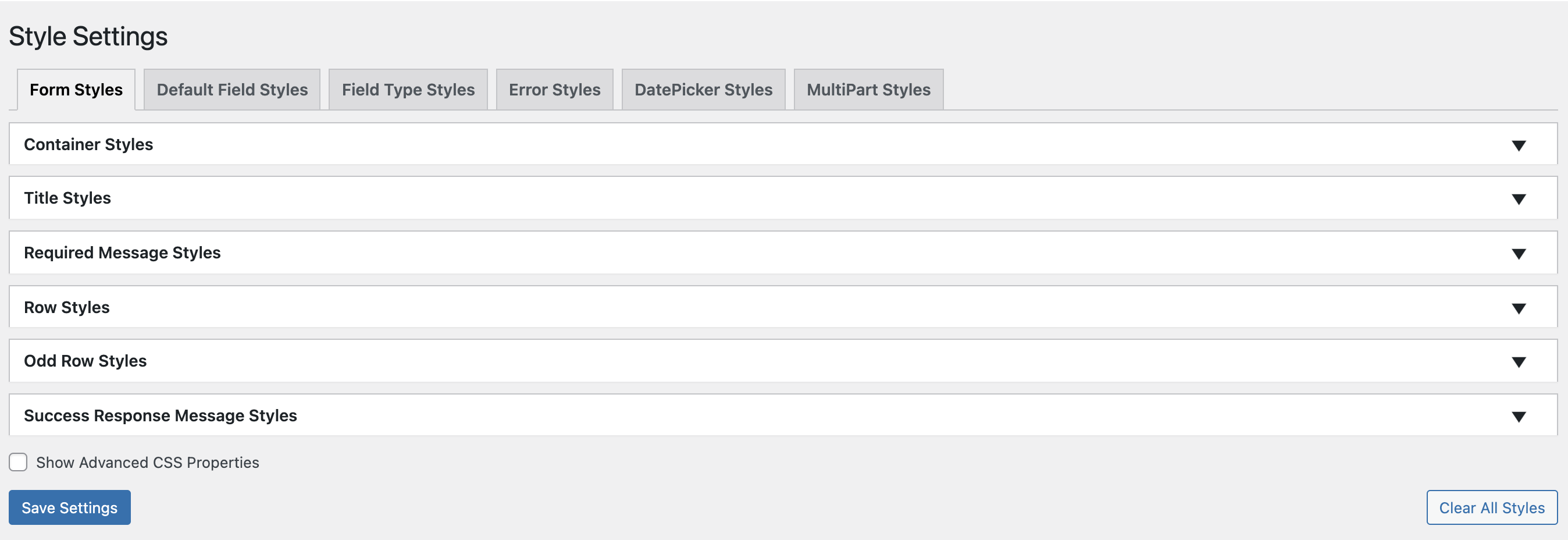This screenshot has height=540, width=1568.
Task: Go to DatePicker Styles tab
Action: 703,90
